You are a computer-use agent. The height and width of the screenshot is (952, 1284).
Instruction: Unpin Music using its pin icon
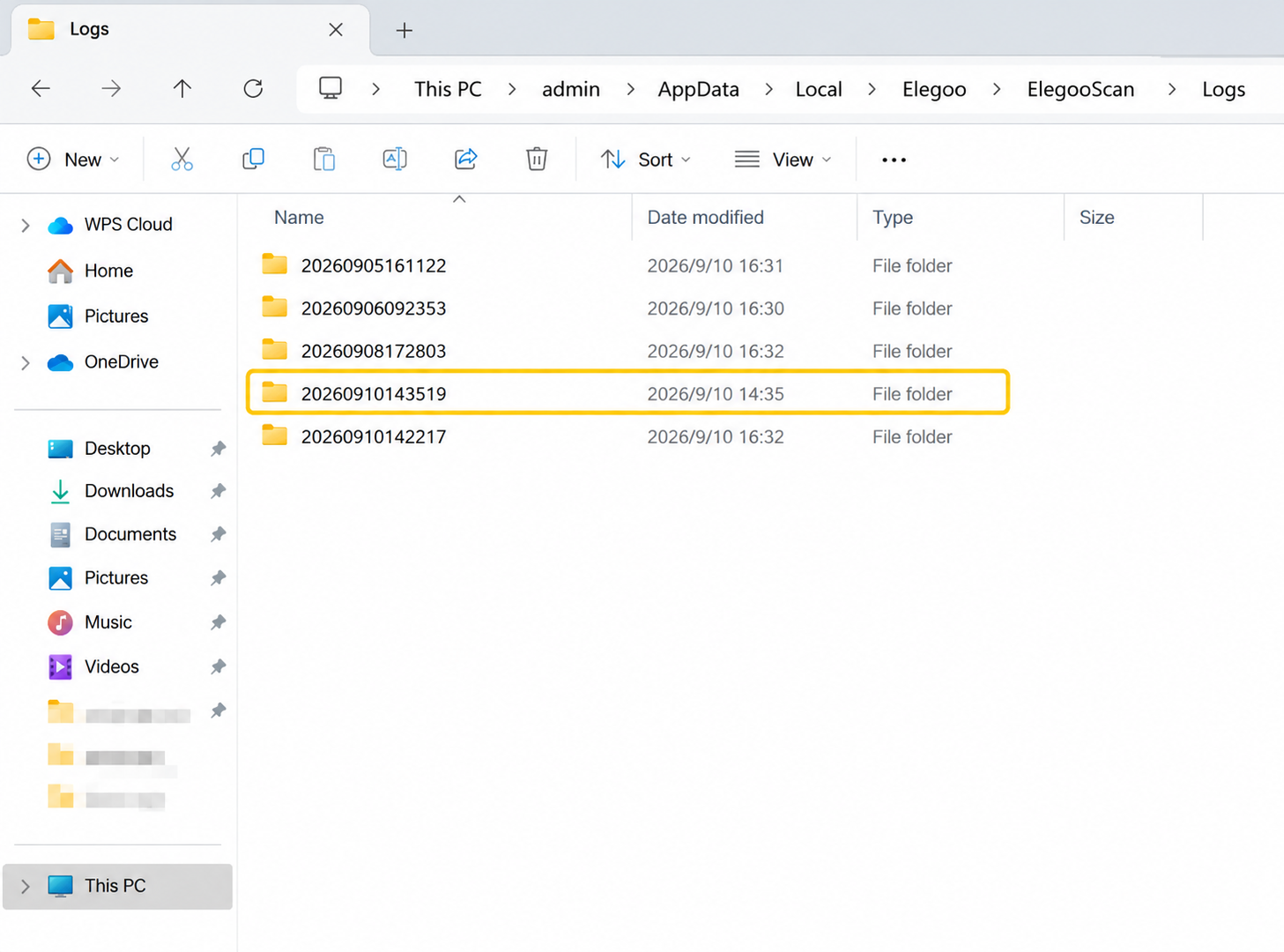(218, 622)
